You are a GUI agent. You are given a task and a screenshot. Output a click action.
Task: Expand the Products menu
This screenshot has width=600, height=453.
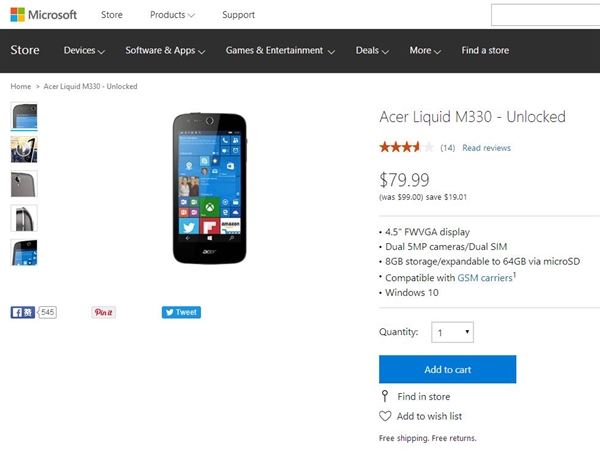click(x=172, y=15)
